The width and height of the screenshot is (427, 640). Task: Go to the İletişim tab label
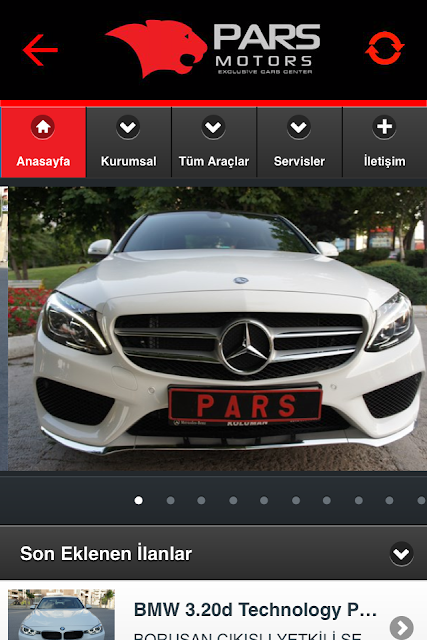385,161
